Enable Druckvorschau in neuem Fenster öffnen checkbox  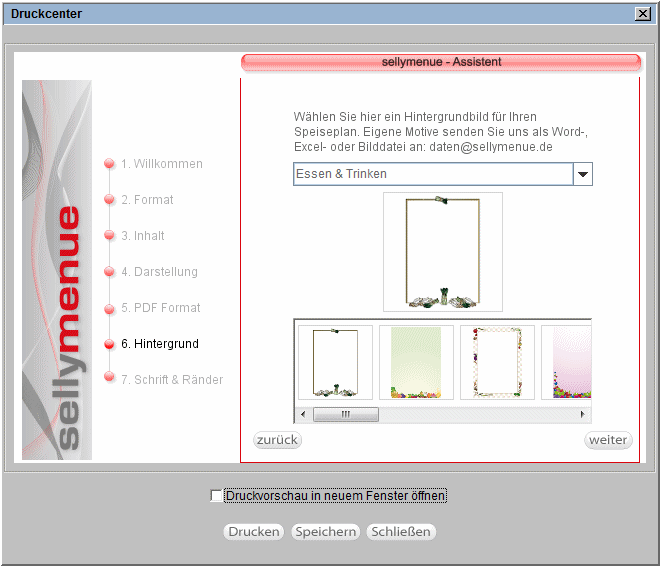(x=216, y=496)
